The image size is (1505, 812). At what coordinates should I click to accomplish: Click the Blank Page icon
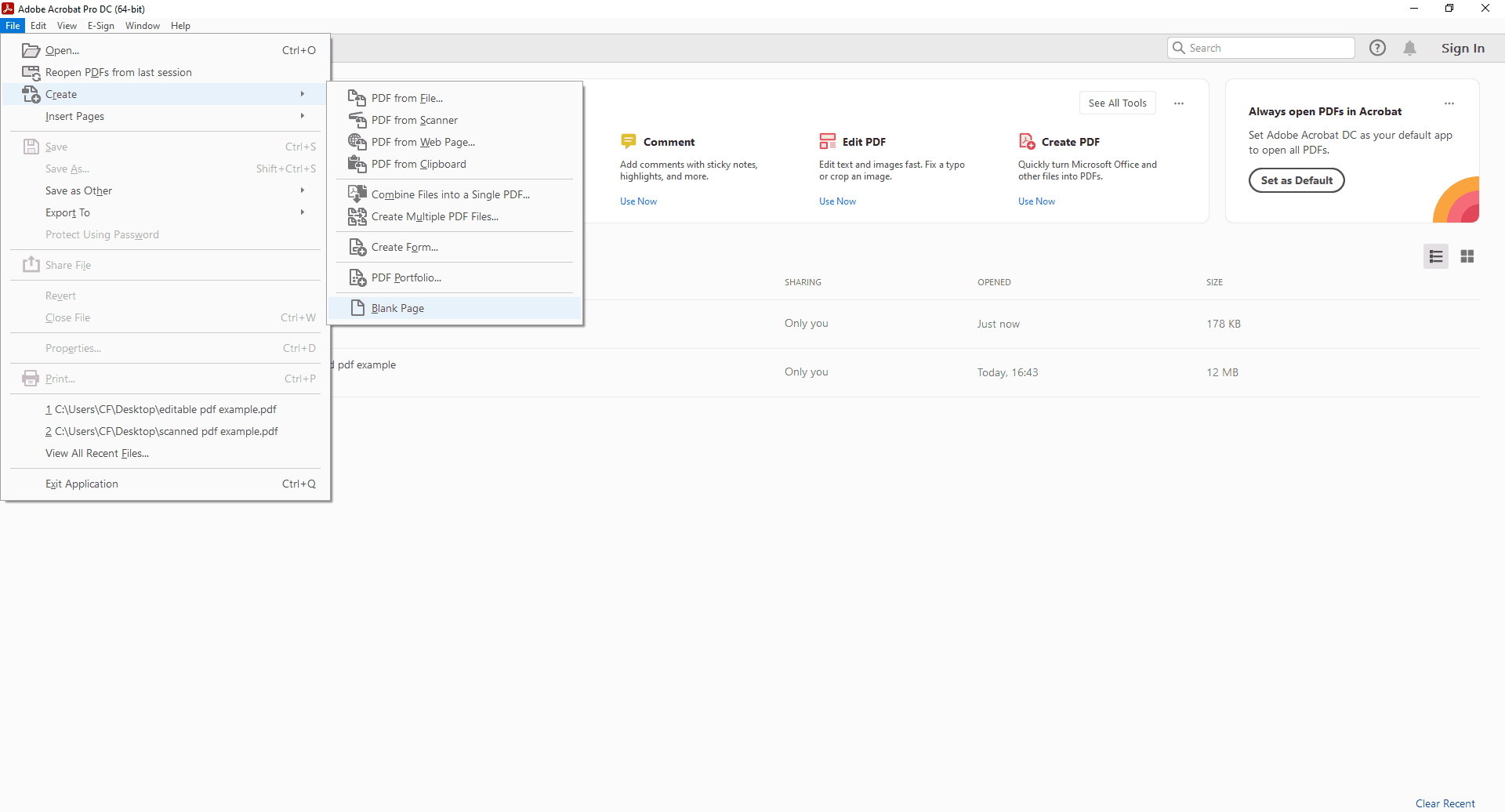357,308
